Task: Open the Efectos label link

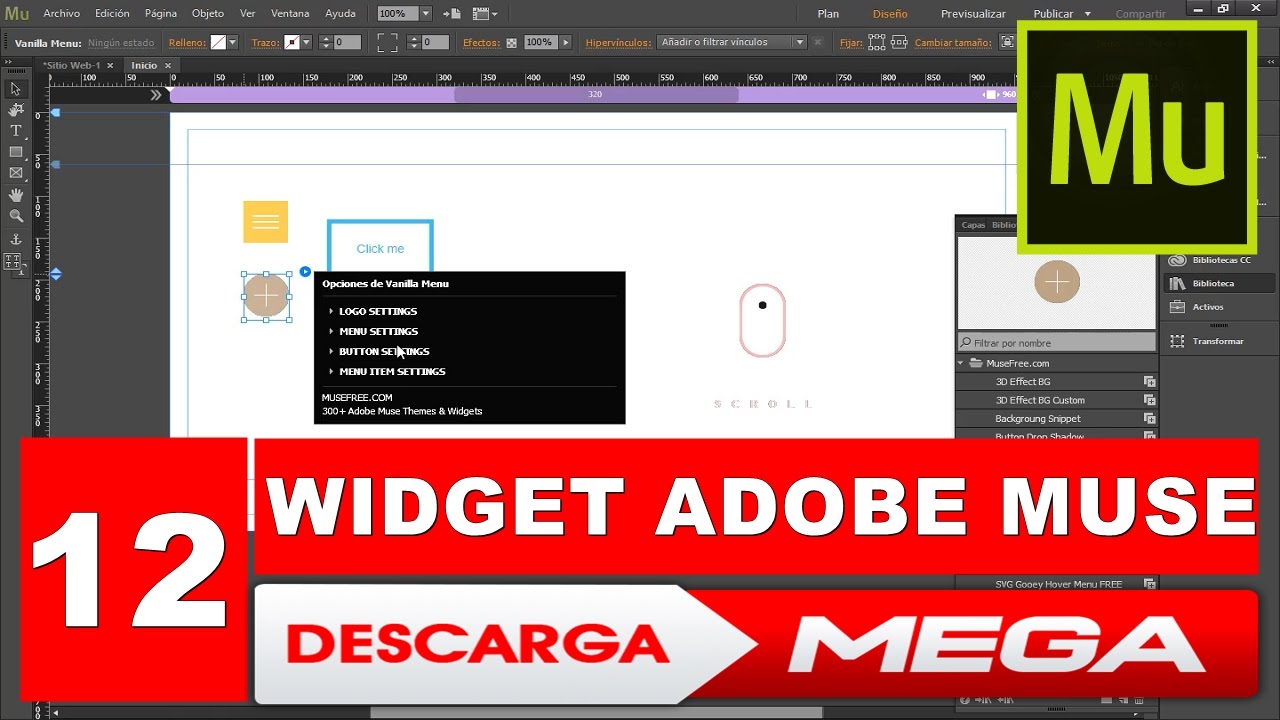Action: 481,43
